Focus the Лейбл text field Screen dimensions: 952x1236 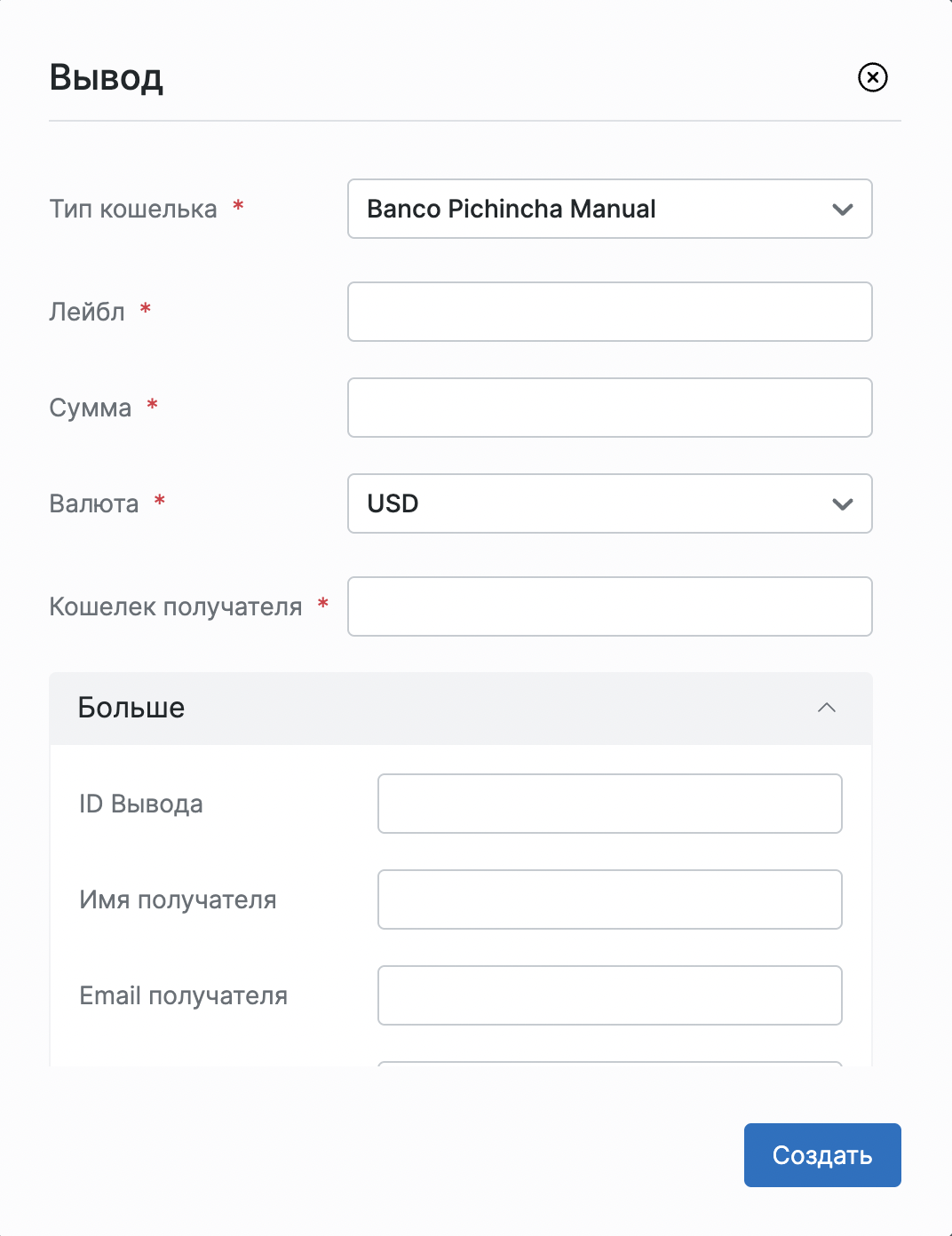[x=609, y=312]
